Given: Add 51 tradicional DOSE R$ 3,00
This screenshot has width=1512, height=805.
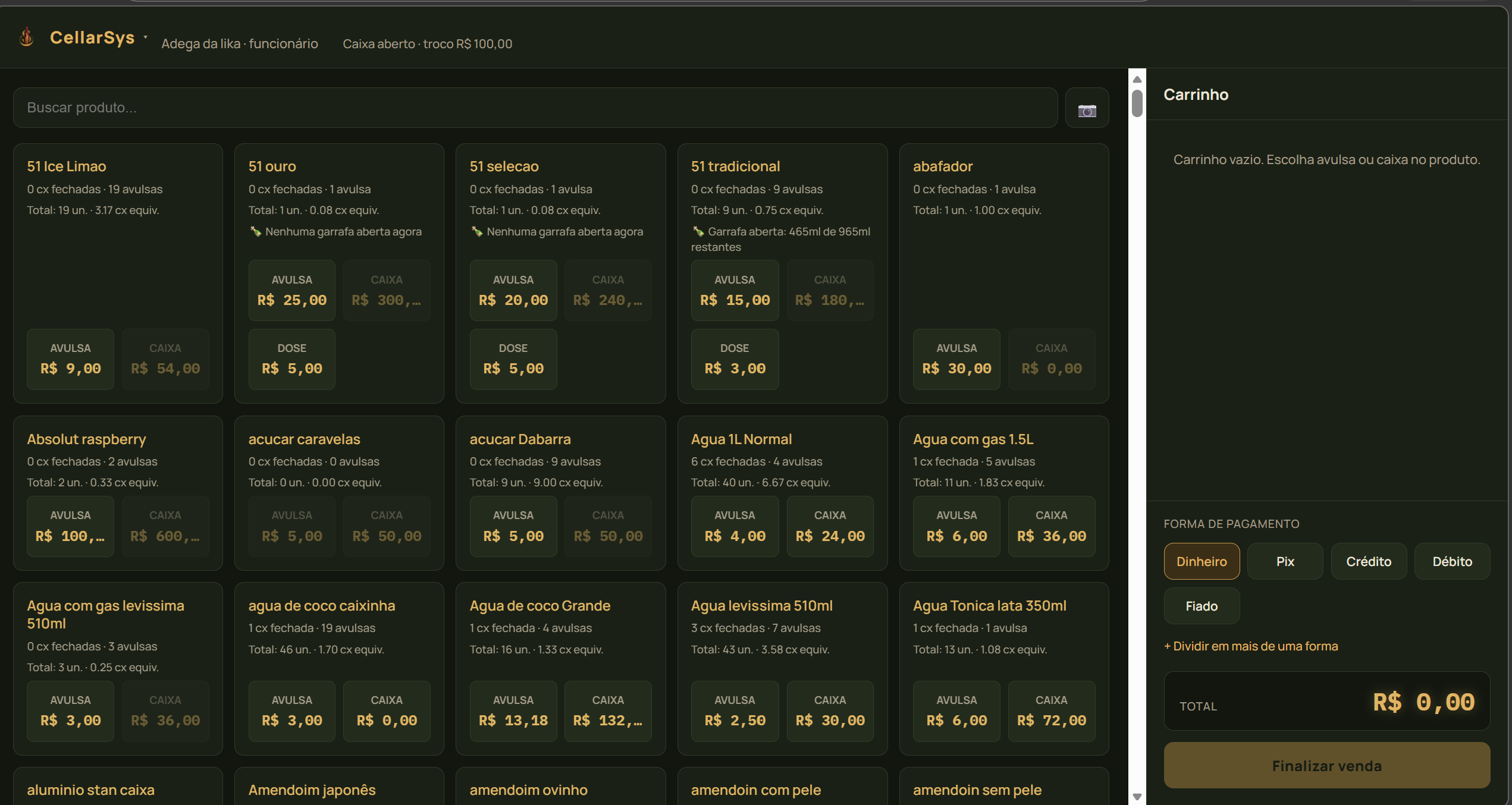Looking at the screenshot, I should [x=735, y=359].
